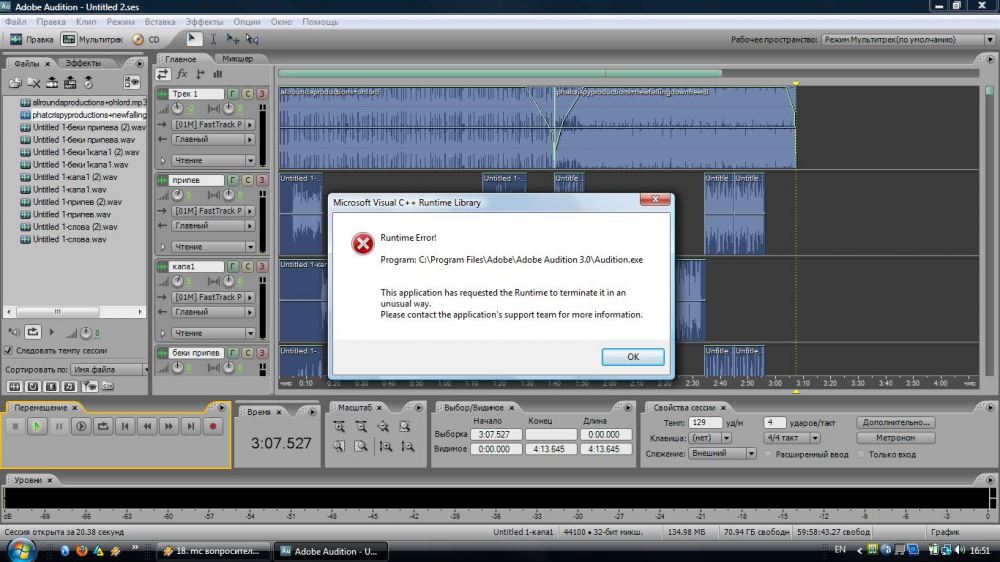This screenshot has width=1000, height=562.
Task: Switch to CD view
Action: (146, 40)
